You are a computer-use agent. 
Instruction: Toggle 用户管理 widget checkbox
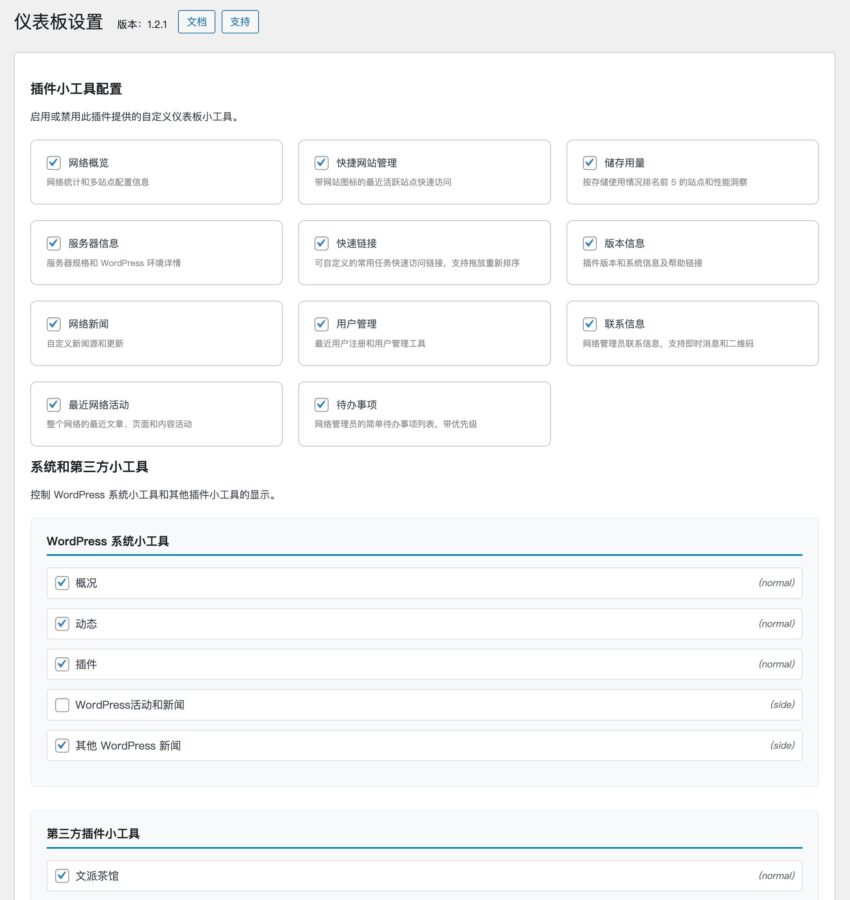321,324
